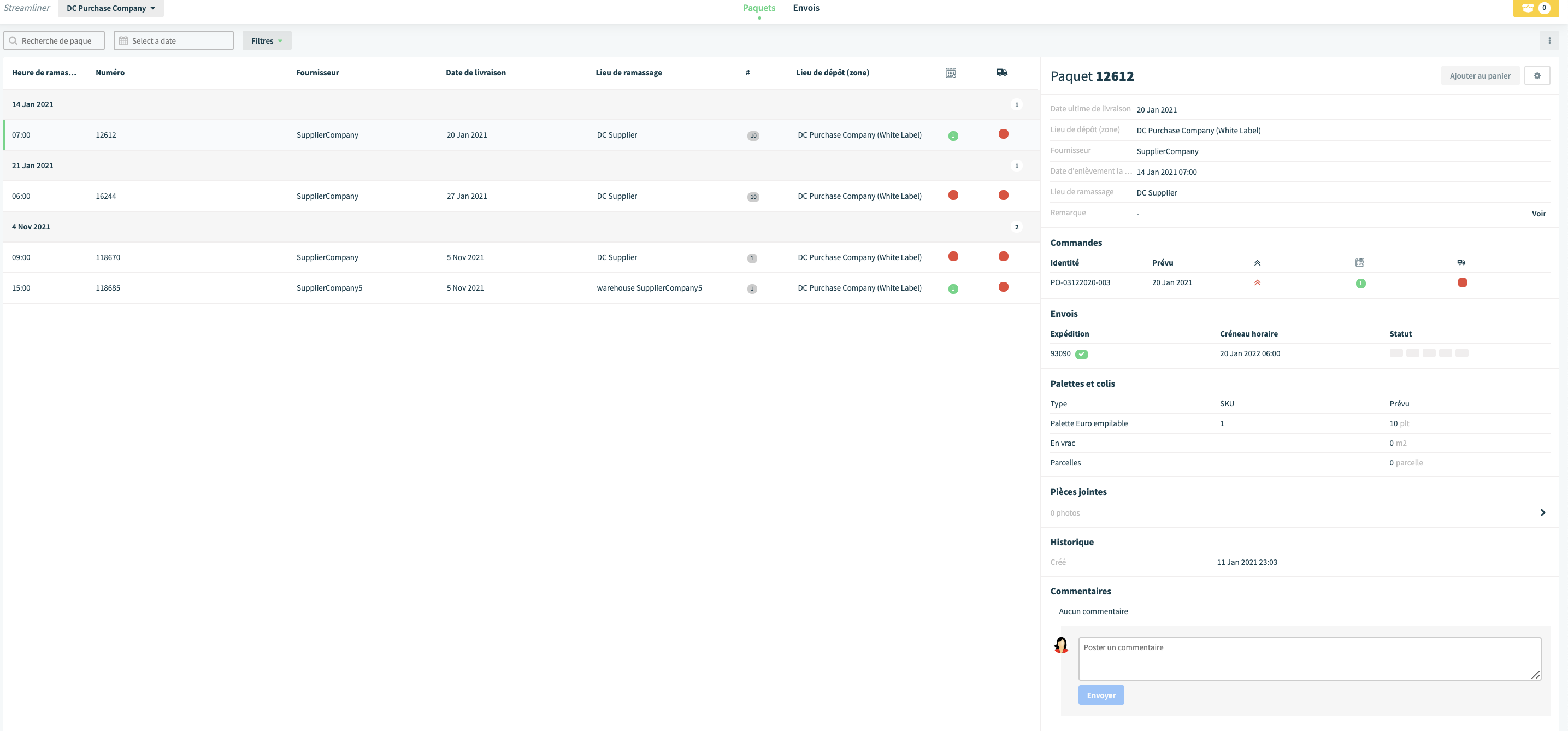Select package row 118670
The width and height of the screenshot is (1568, 731).
point(521,257)
